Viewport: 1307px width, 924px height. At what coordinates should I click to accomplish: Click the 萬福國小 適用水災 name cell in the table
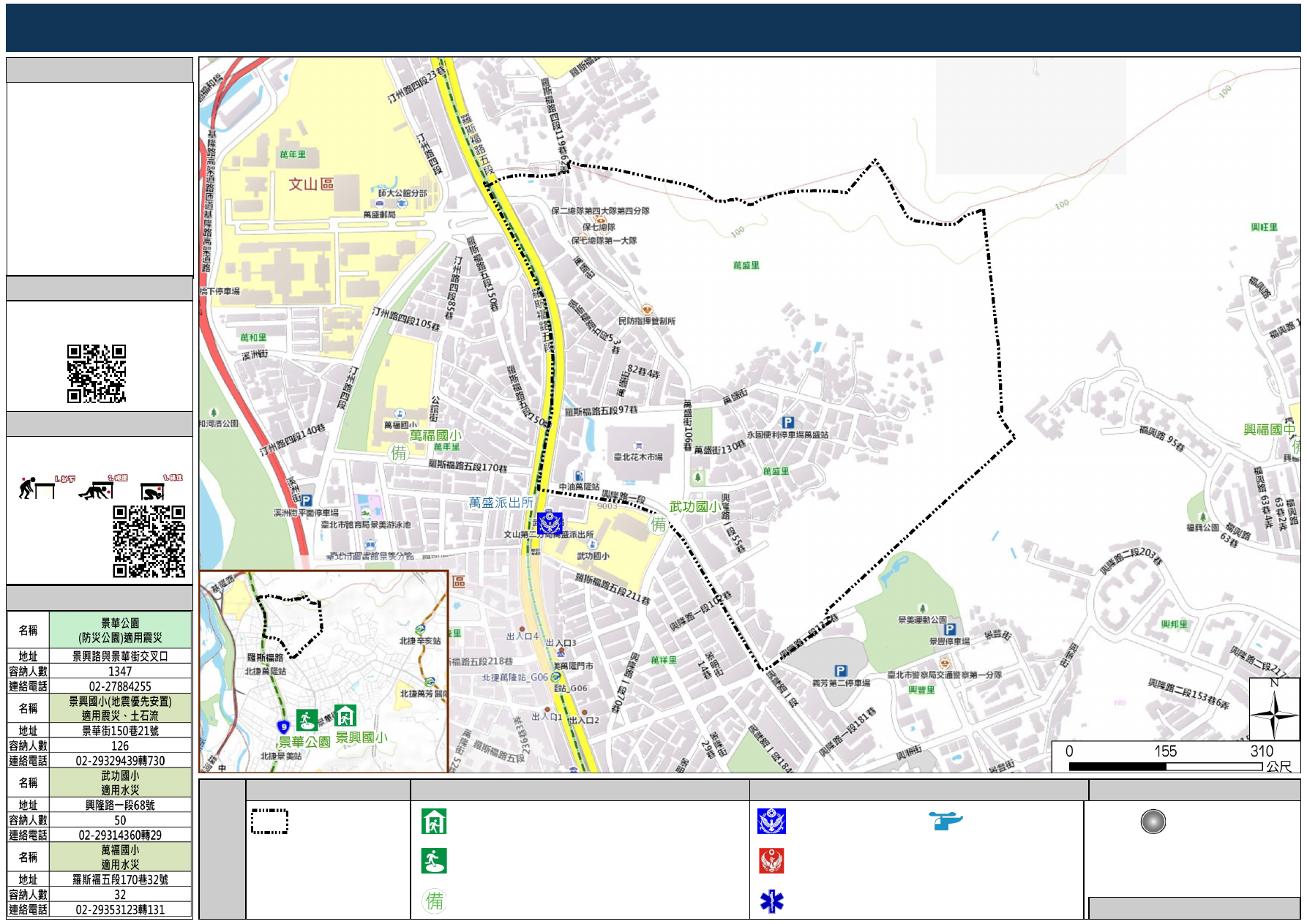120,857
